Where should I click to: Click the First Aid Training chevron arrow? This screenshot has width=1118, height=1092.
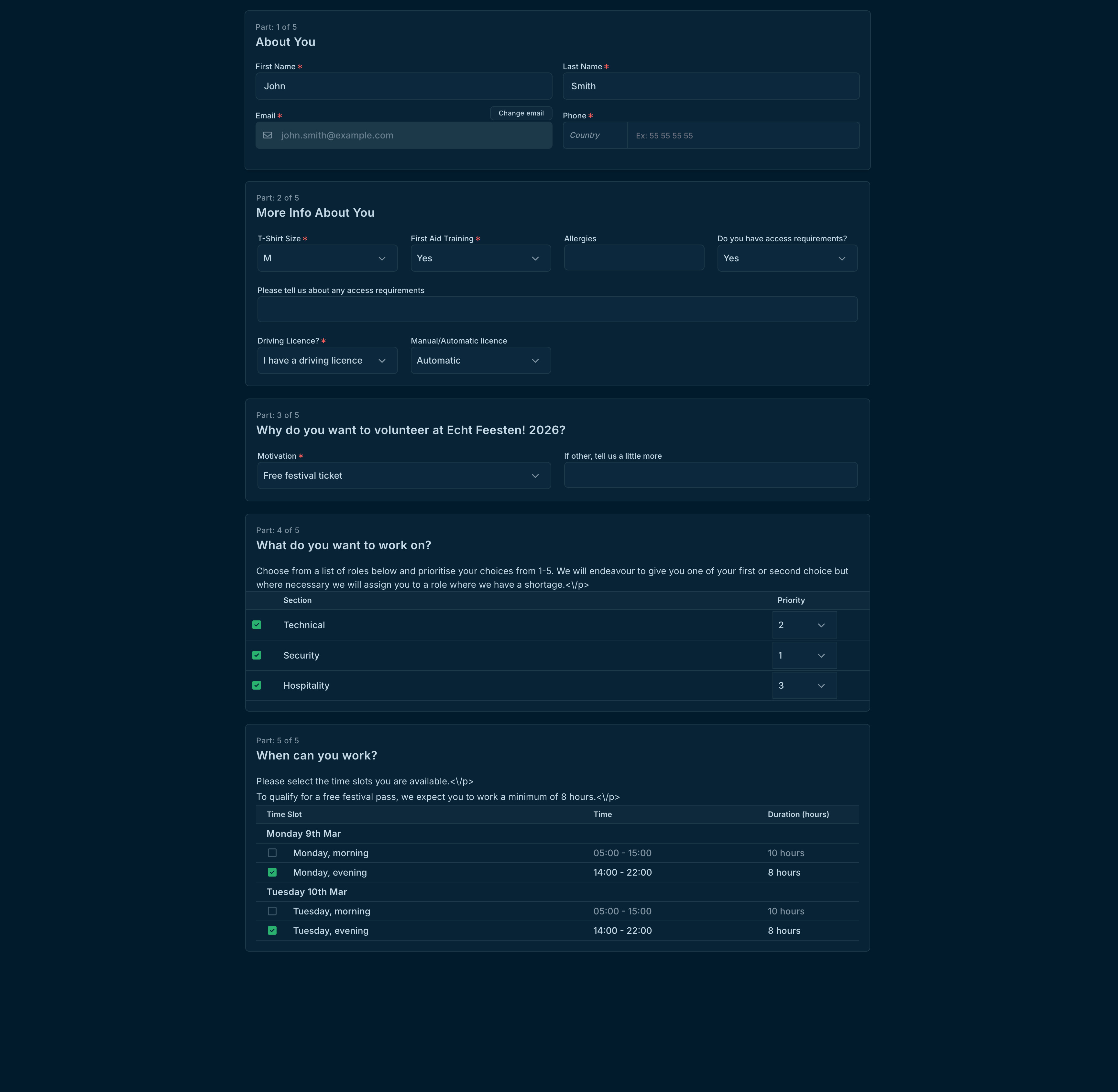coord(535,259)
